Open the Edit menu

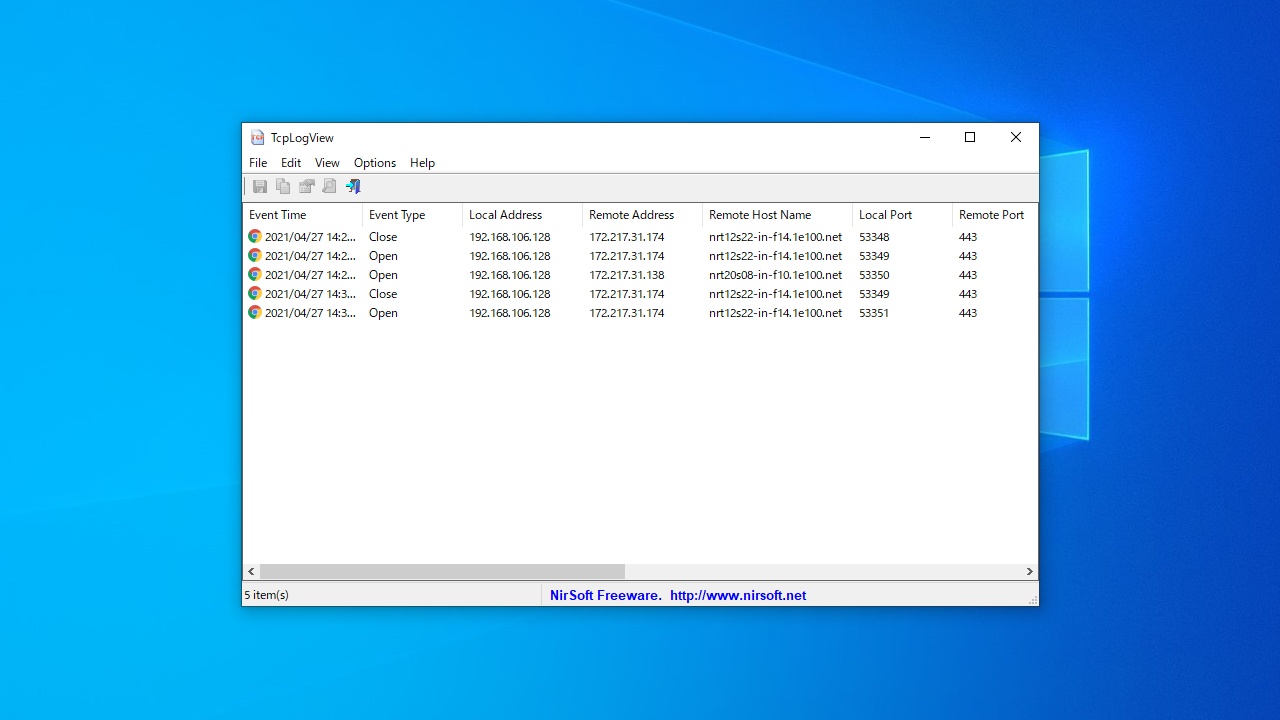[291, 163]
